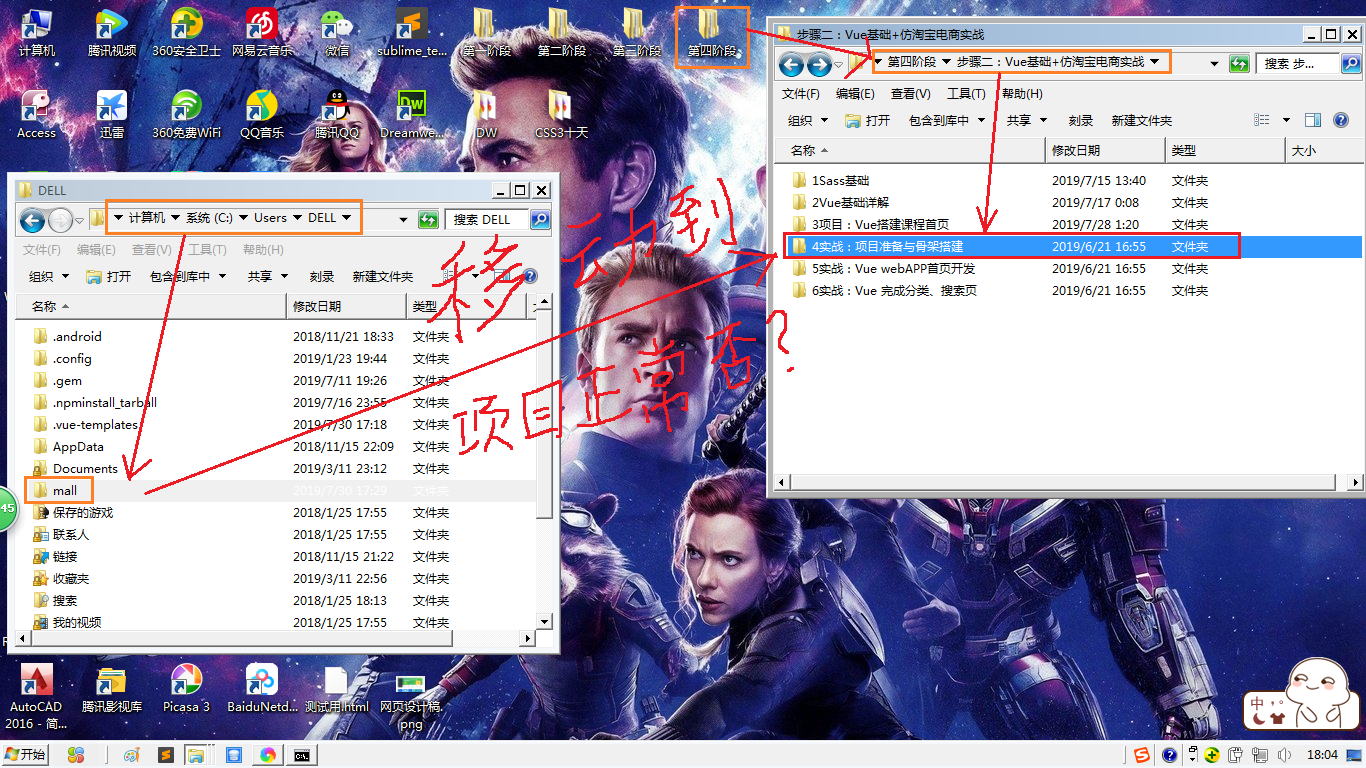Select the QQ音乐 desktop shortcut
The width and height of the screenshot is (1366, 768).
262,114
